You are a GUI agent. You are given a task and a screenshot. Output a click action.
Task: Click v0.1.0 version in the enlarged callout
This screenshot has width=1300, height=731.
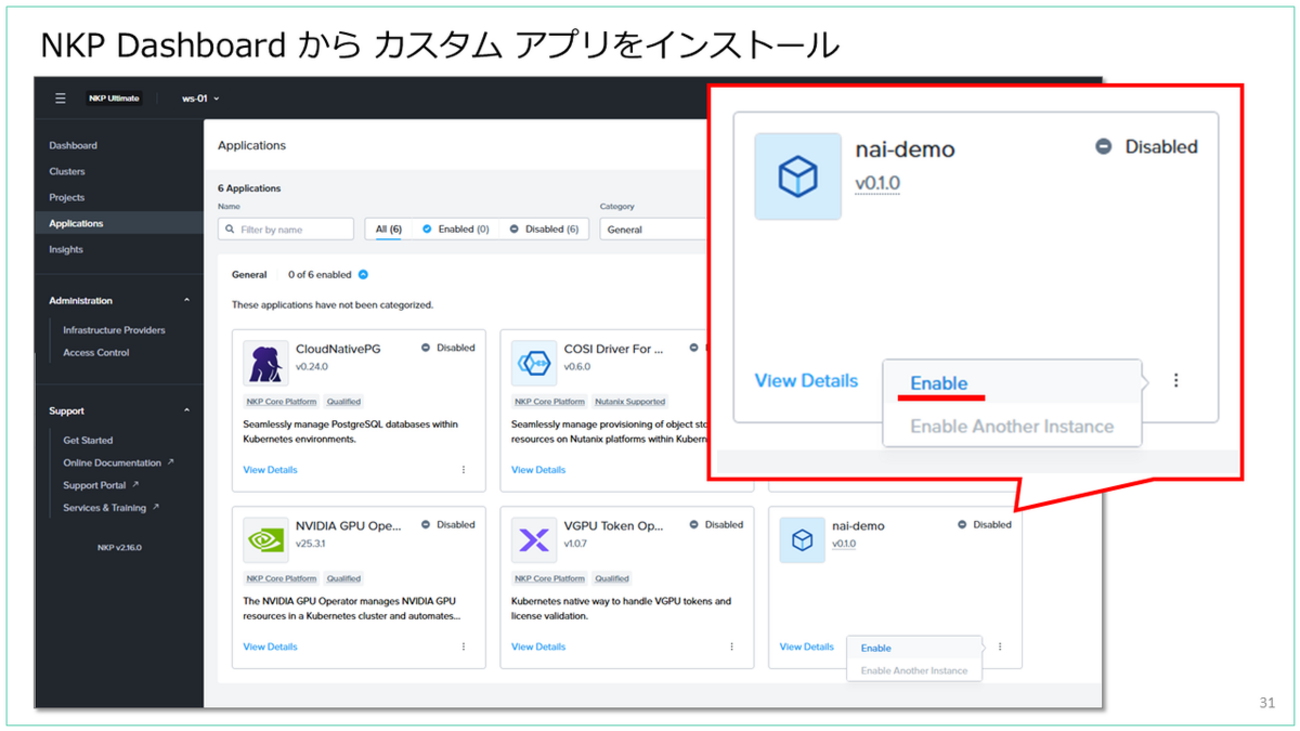[x=878, y=184]
